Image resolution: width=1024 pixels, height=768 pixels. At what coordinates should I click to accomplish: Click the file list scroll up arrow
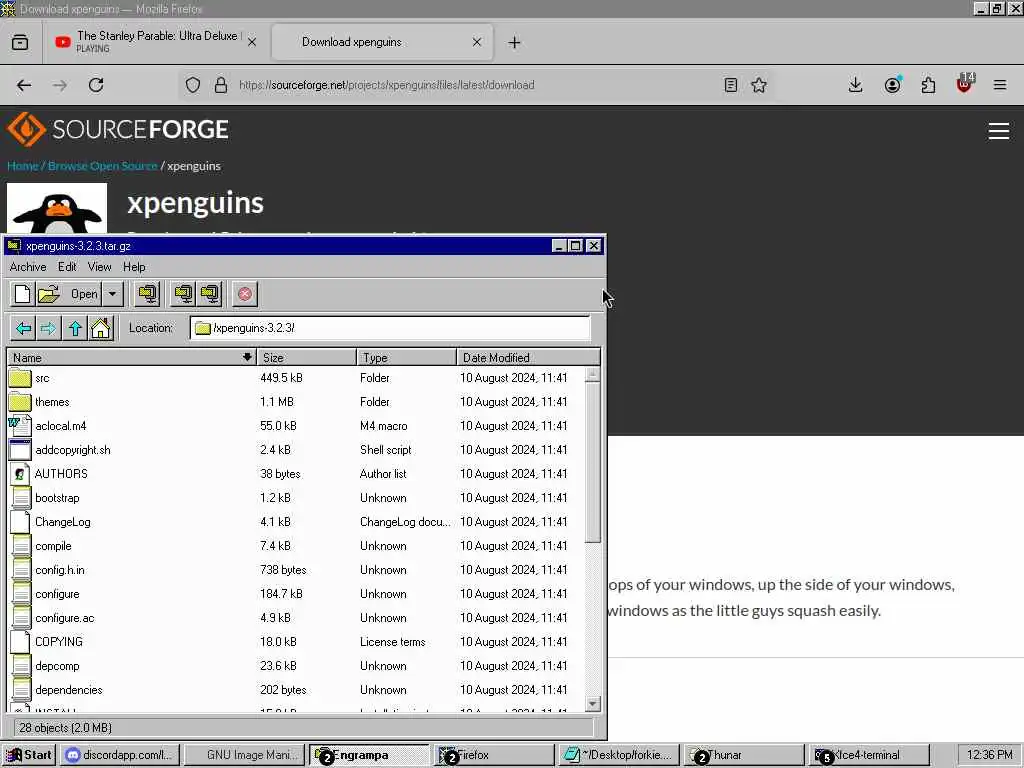[x=592, y=375]
